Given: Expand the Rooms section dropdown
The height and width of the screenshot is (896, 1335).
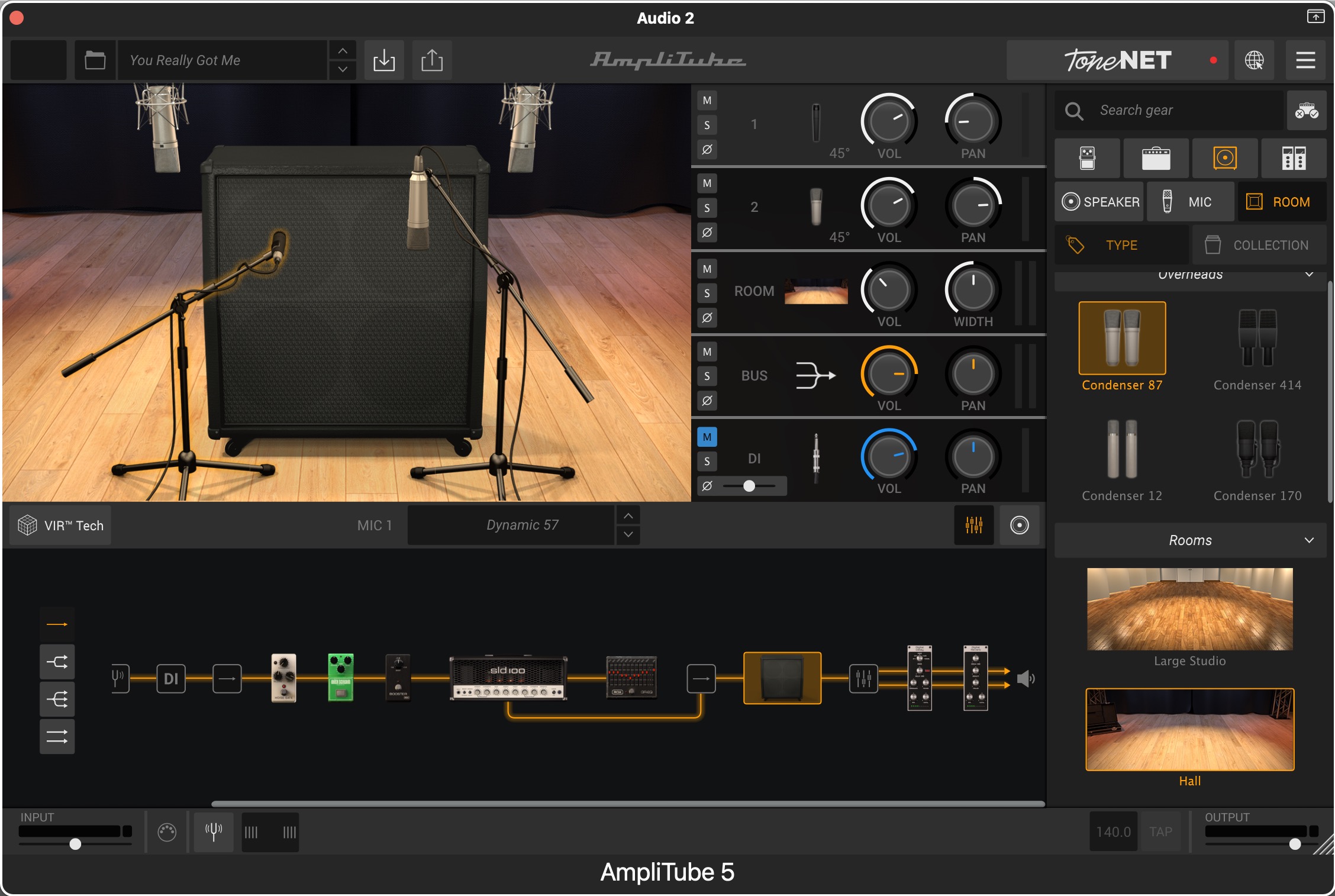Looking at the screenshot, I should pyautogui.click(x=1309, y=540).
